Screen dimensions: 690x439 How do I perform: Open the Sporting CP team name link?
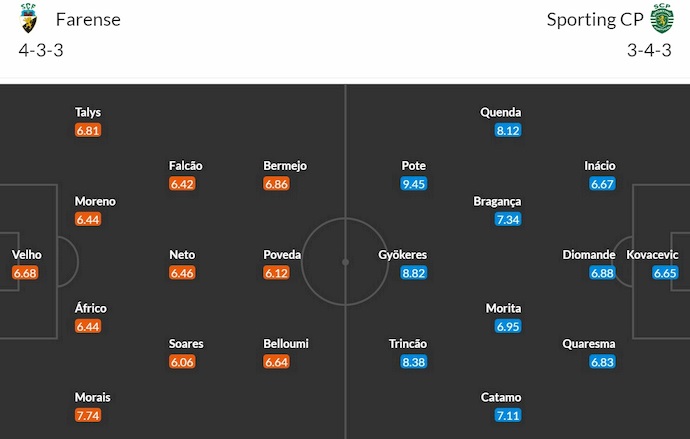tap(595, 20)
